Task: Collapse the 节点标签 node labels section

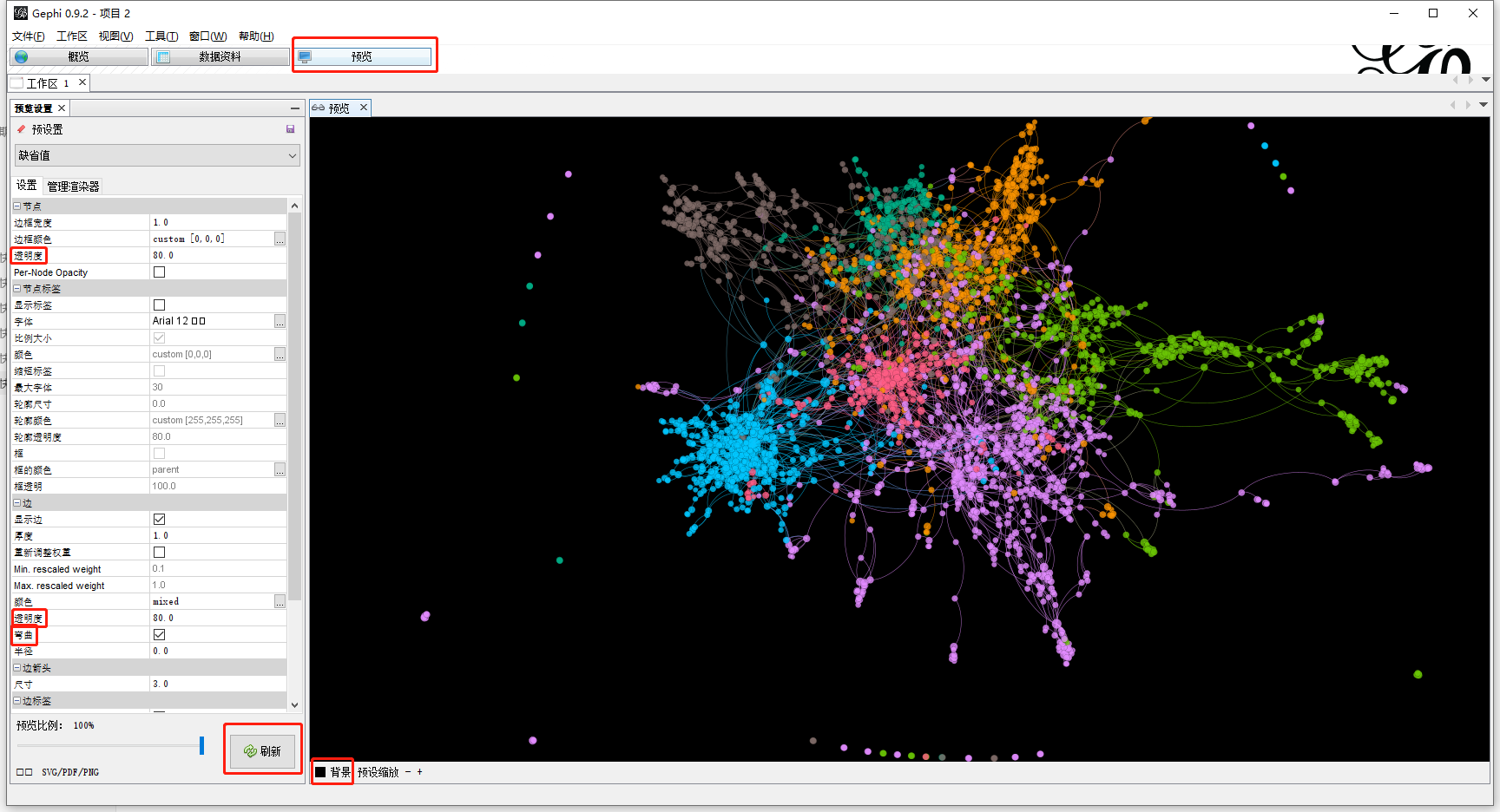Action: click(x=16, y=288)
